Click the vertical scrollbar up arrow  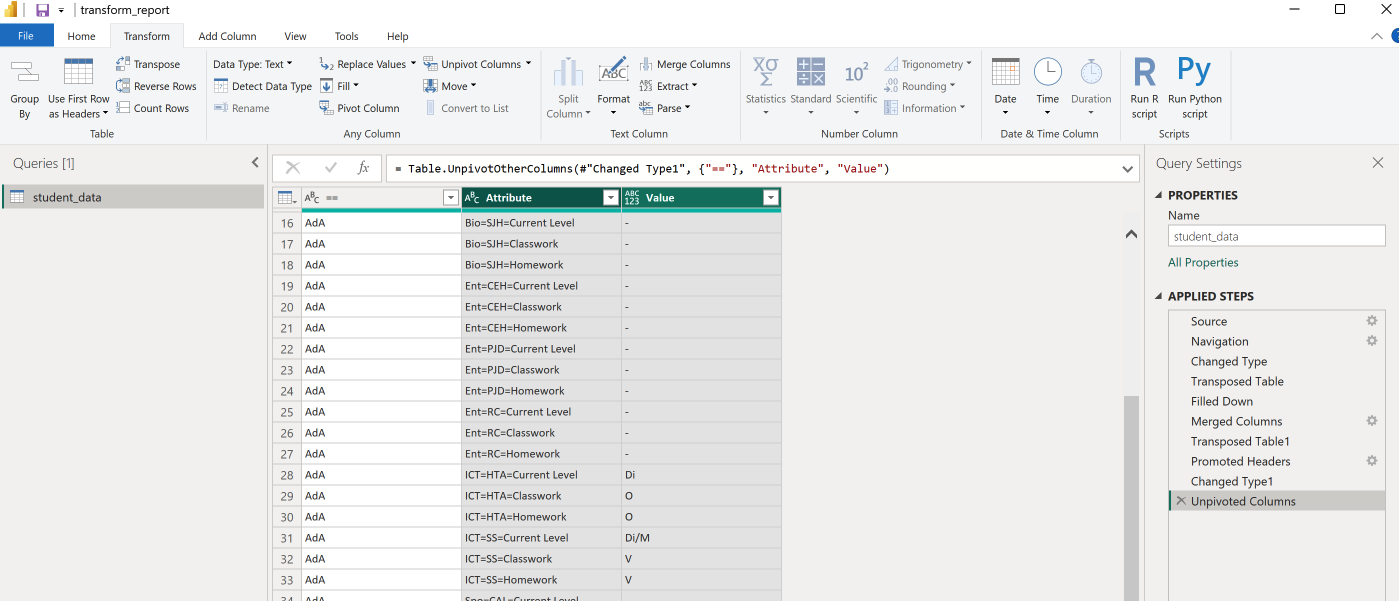[x=1131, y=234]
